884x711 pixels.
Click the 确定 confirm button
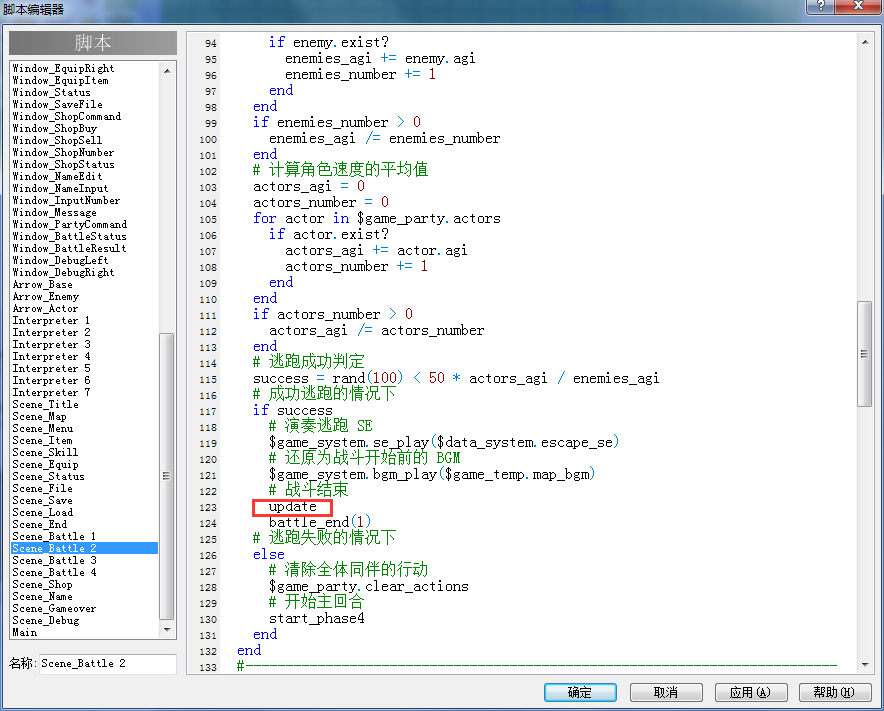coord(580,692)
